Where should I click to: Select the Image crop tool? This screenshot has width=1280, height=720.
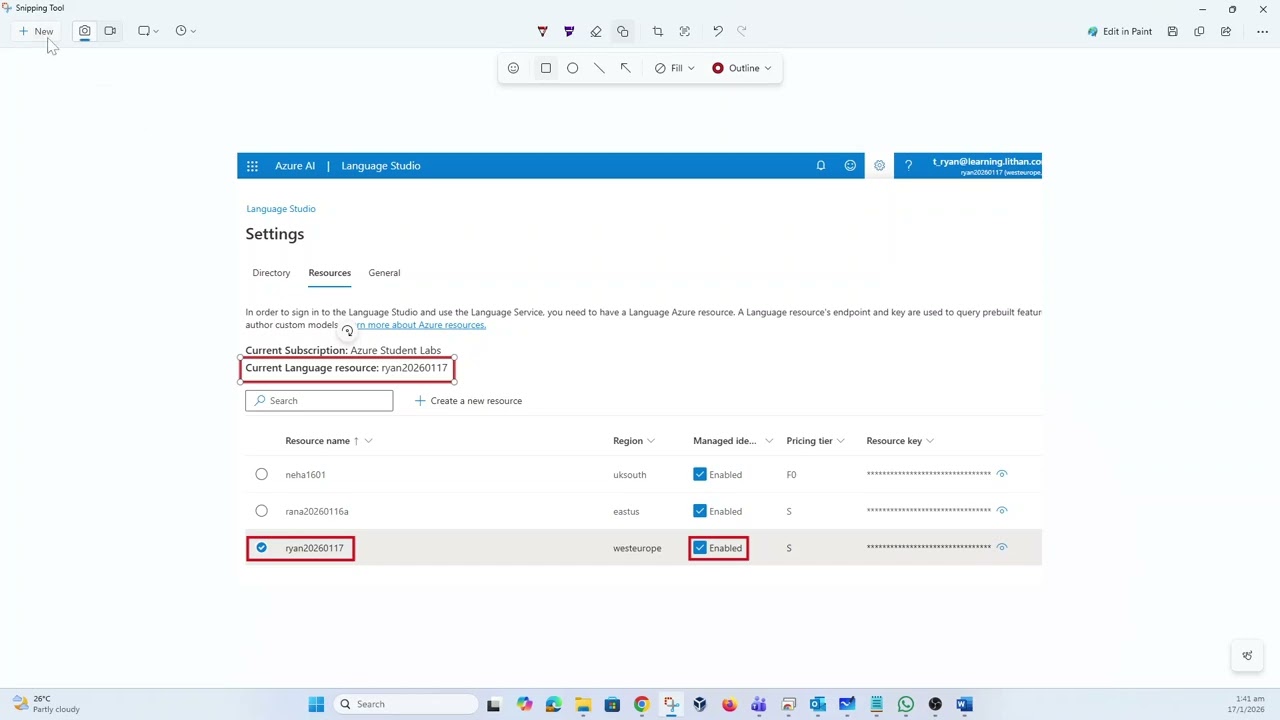[657, 31]
